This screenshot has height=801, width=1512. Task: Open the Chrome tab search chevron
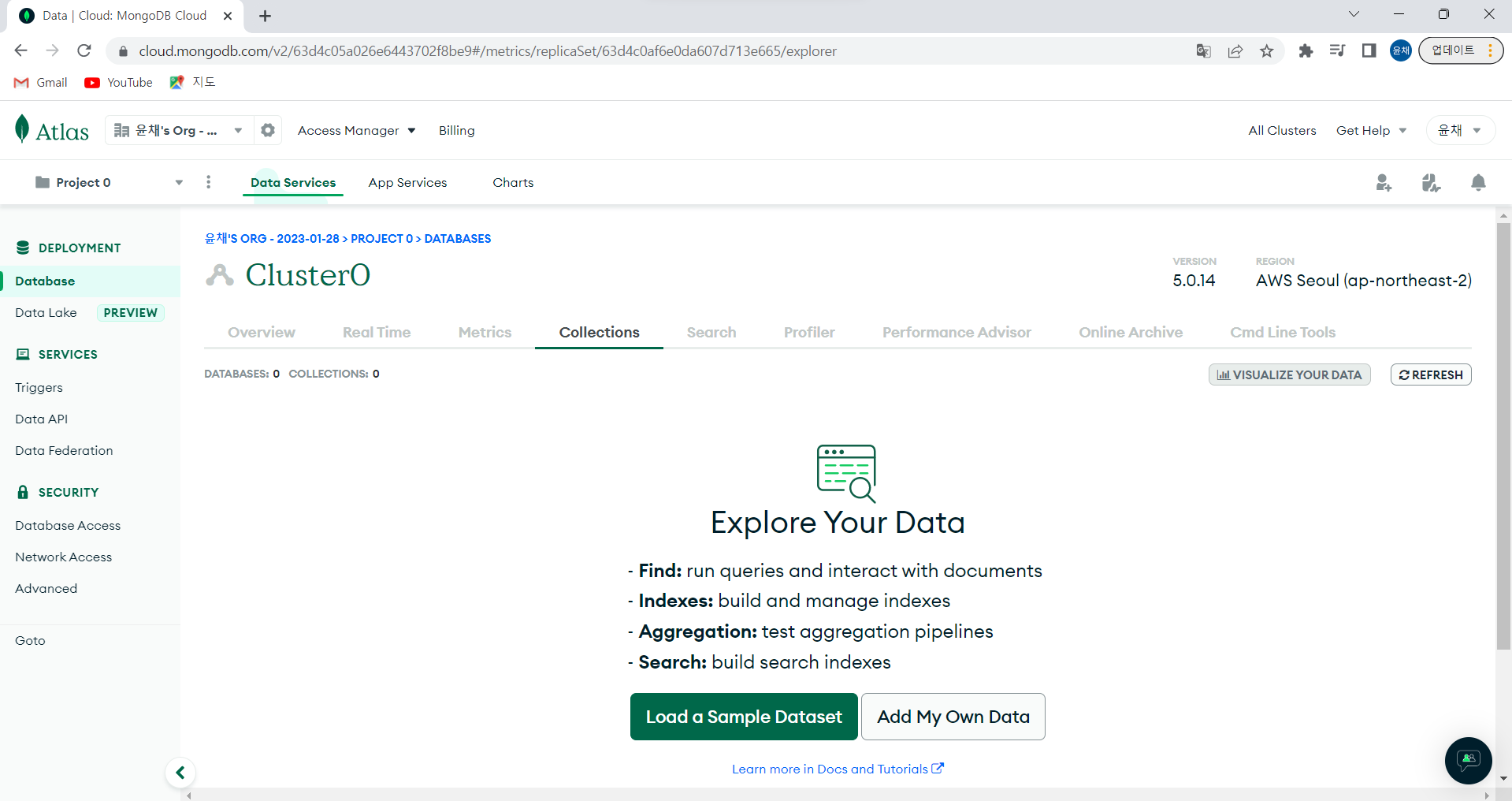click(x=1354, y=14)
